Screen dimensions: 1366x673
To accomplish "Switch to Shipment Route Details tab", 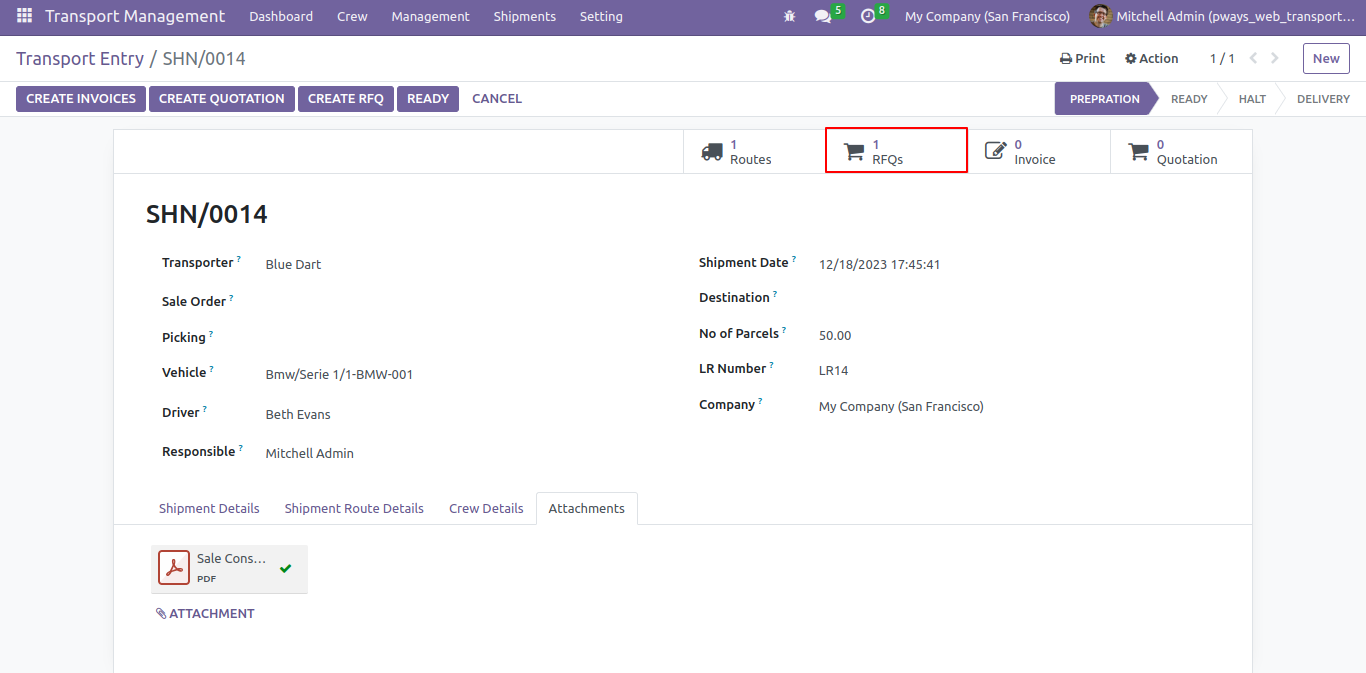I will 354,508.
